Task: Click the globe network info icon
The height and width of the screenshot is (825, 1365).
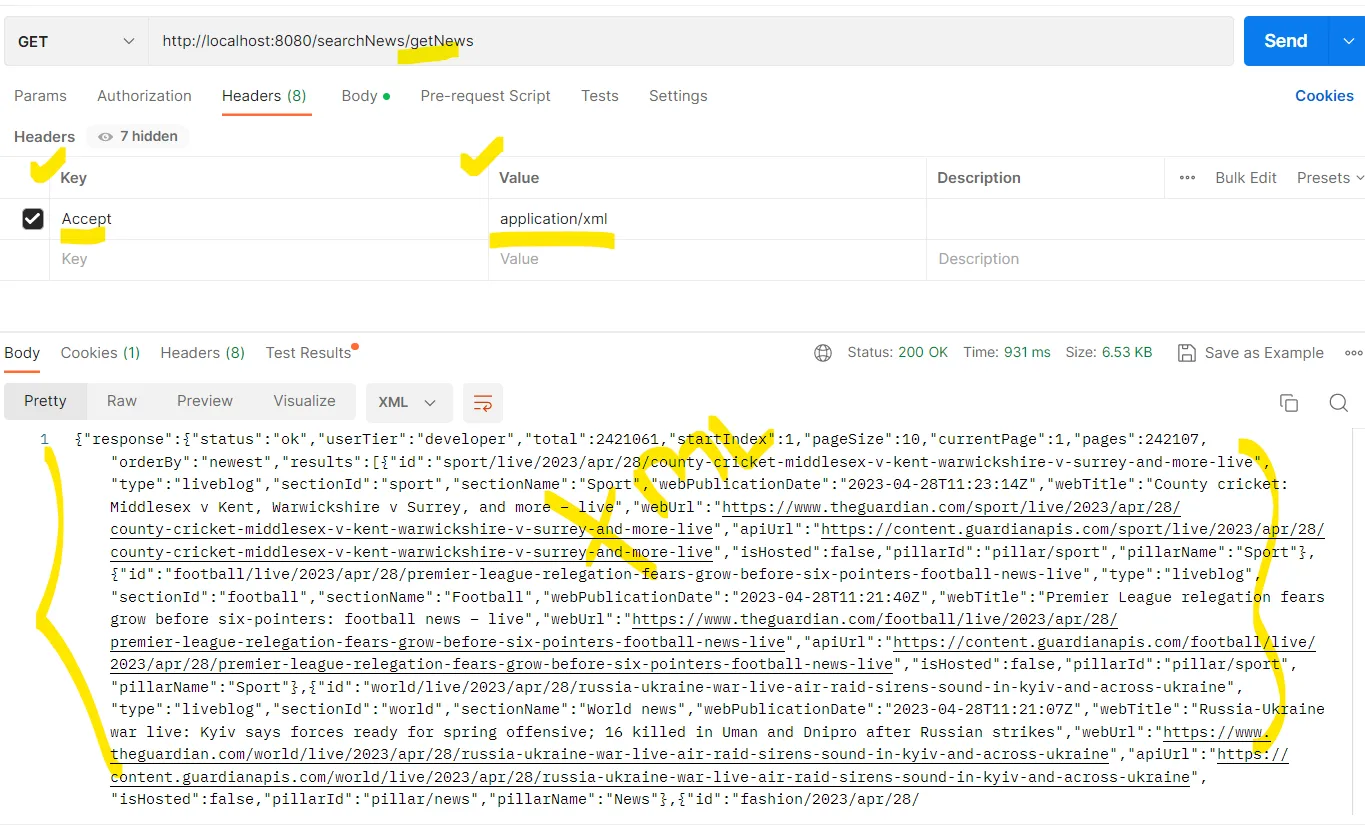Action: click(x=823, y=353)
